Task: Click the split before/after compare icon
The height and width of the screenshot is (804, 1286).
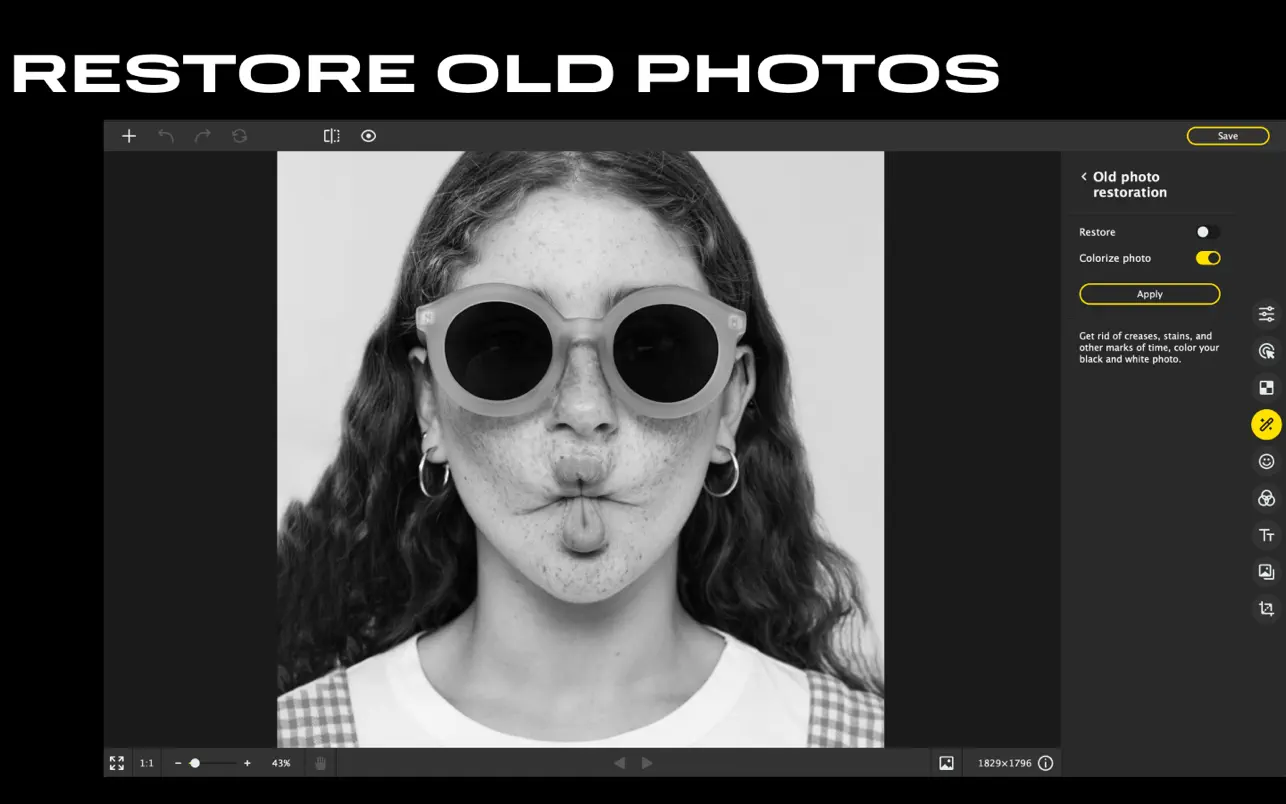Action: 331,136
